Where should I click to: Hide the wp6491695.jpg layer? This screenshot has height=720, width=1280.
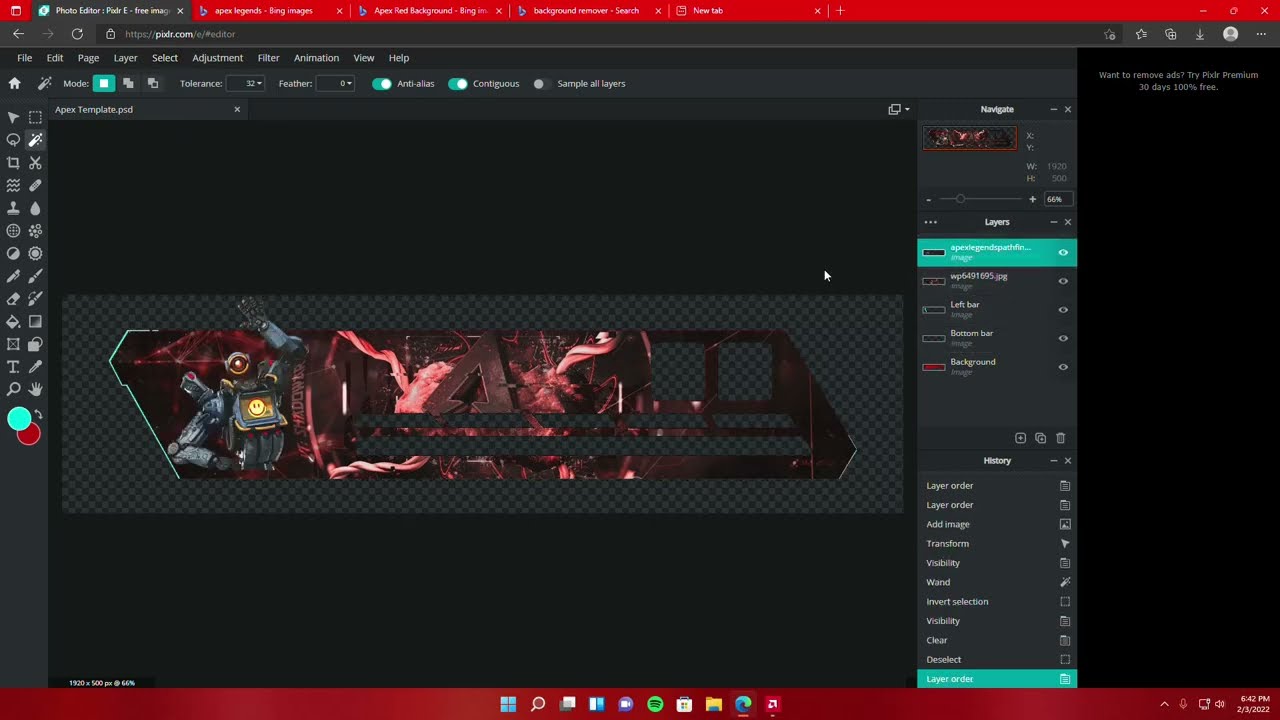[1063, 281]
